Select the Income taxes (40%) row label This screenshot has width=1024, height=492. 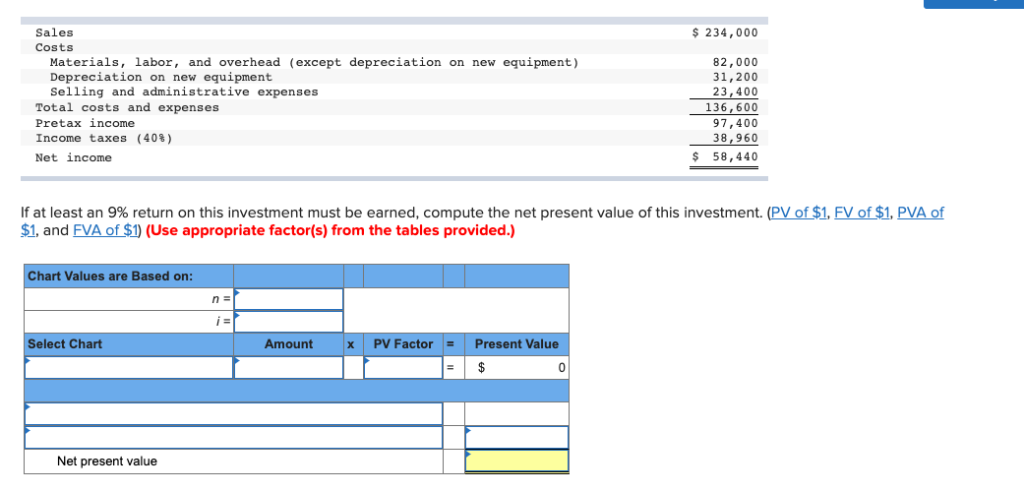[104, 138]
